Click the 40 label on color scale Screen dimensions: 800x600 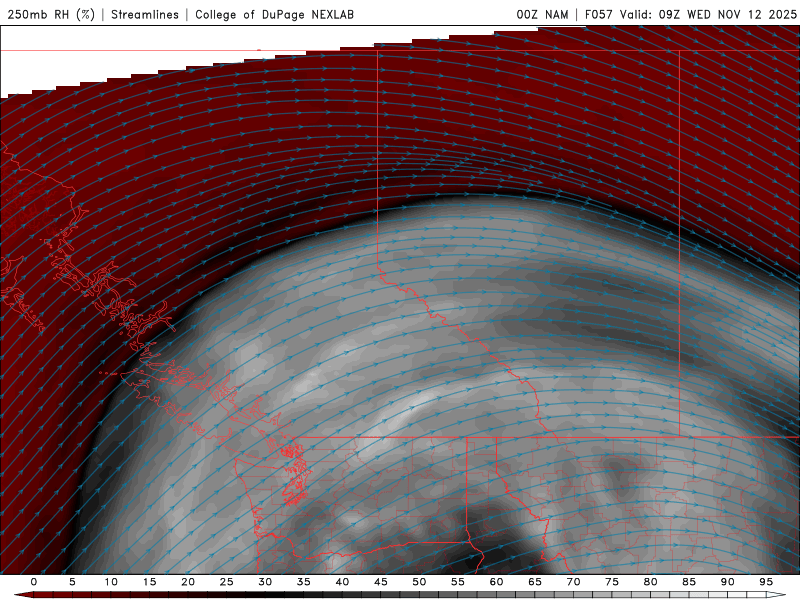tap(342, 582)
